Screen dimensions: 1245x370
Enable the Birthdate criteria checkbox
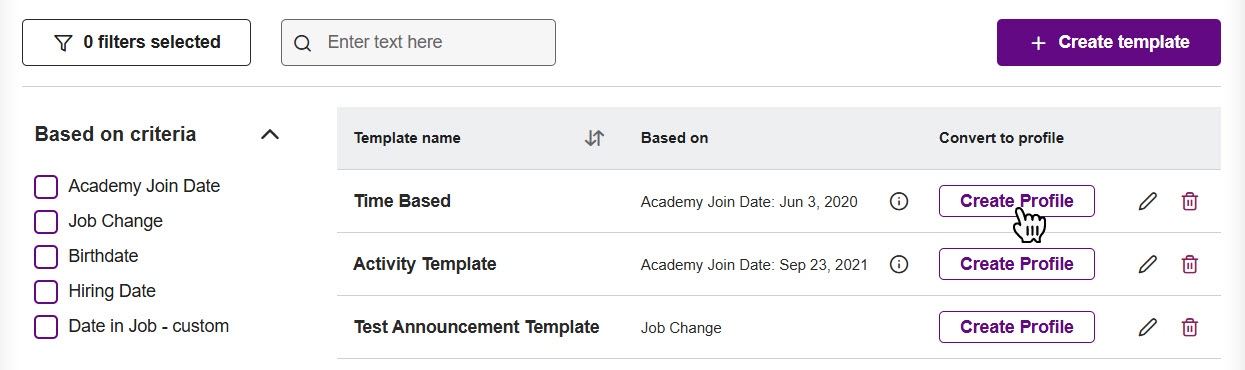[46, 257]
